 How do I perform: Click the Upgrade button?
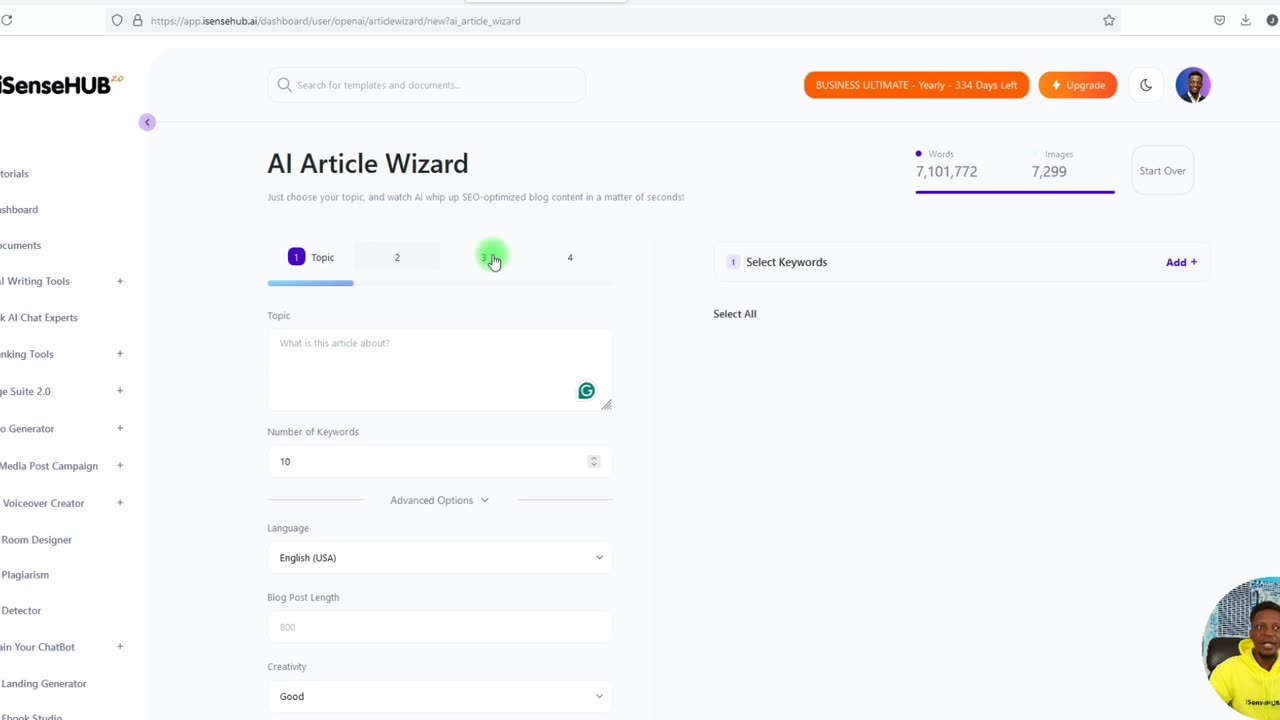(1078, 85)
